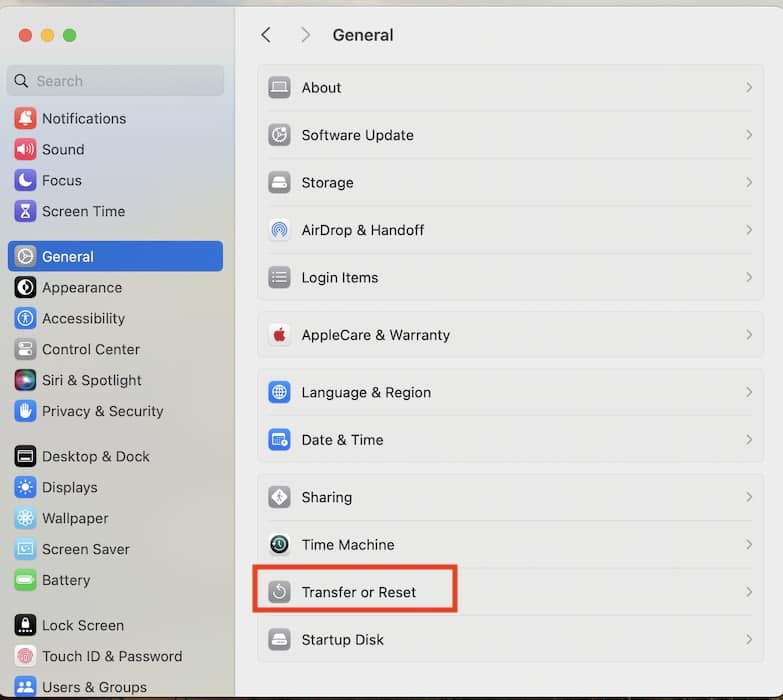Expand the Login Items row chevron

(x=748, y=277)
